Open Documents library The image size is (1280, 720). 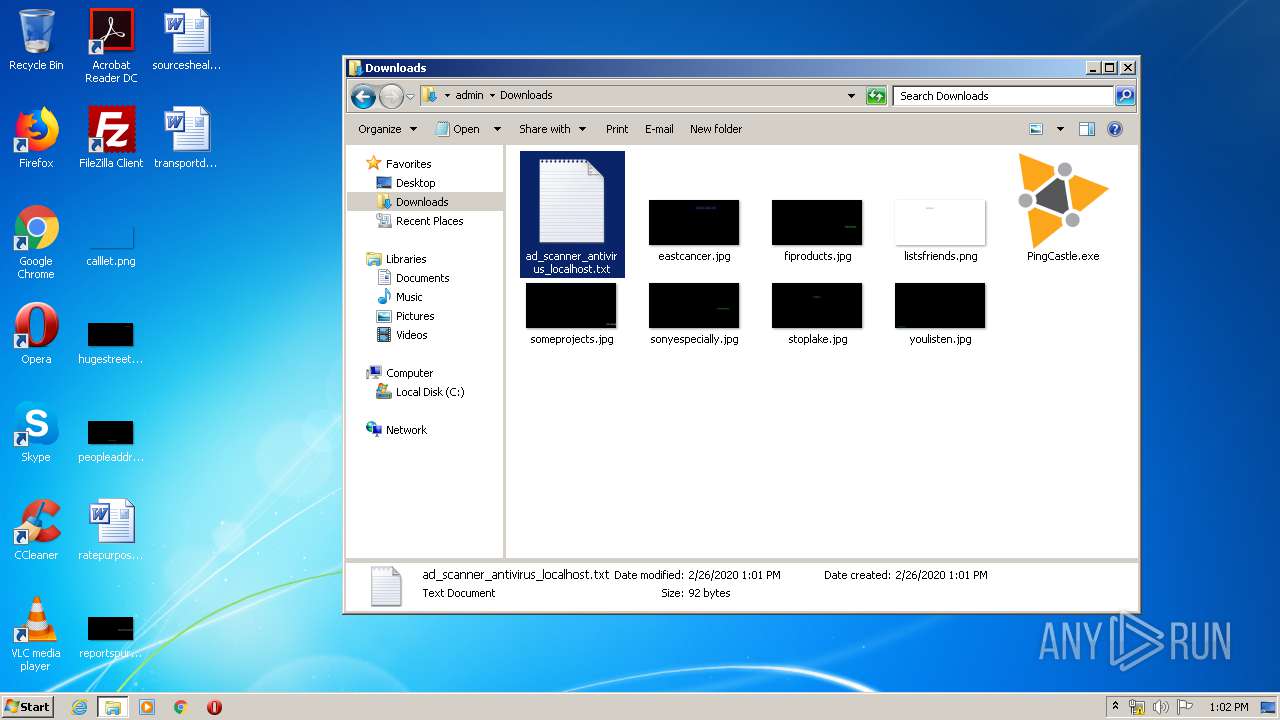tap(422, 278)
